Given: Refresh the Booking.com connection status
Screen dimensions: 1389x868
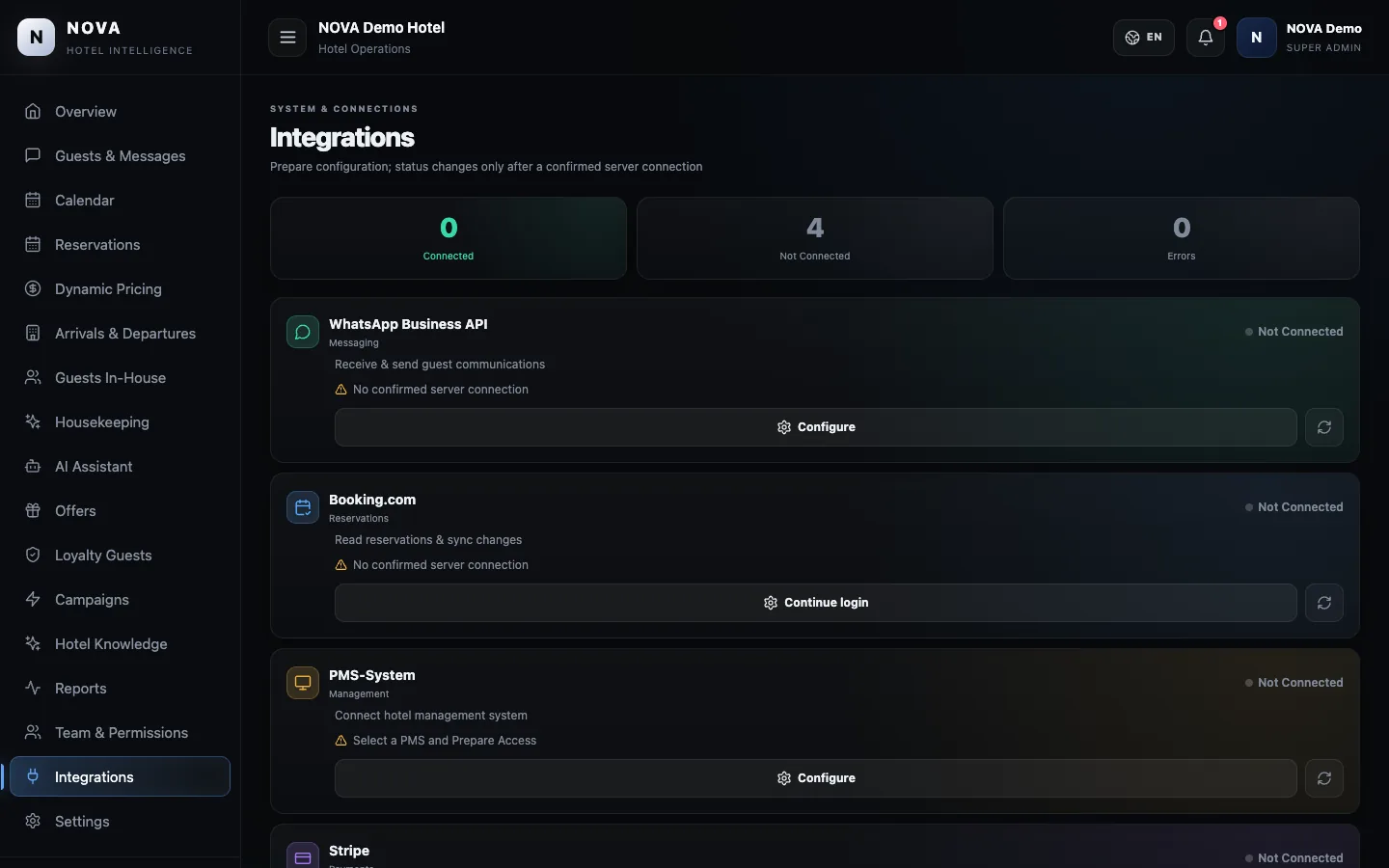Looking at the screenshot, I should click(x=1324, y=603).
